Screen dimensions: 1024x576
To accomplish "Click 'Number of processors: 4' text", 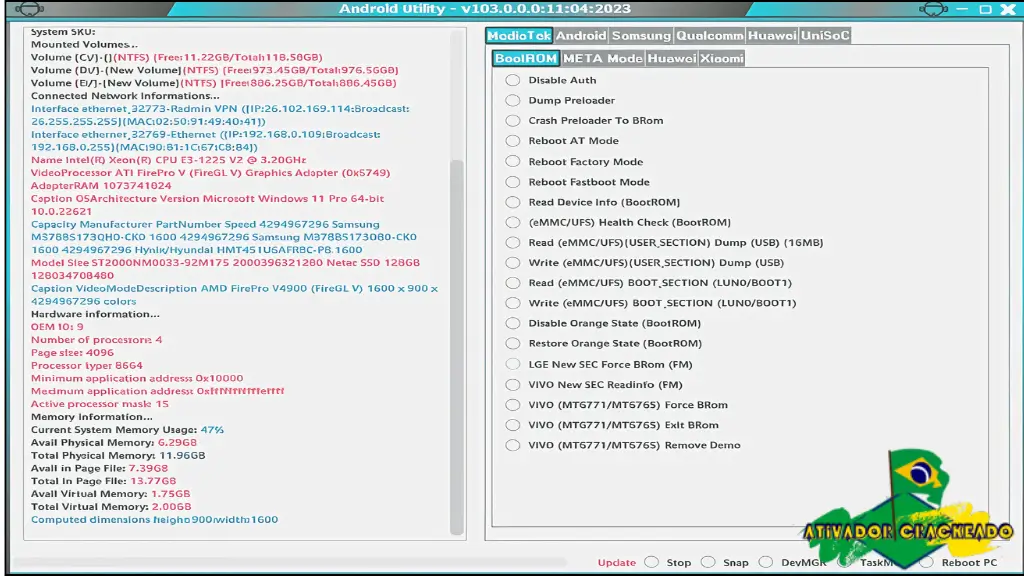I will coord(96,340).
